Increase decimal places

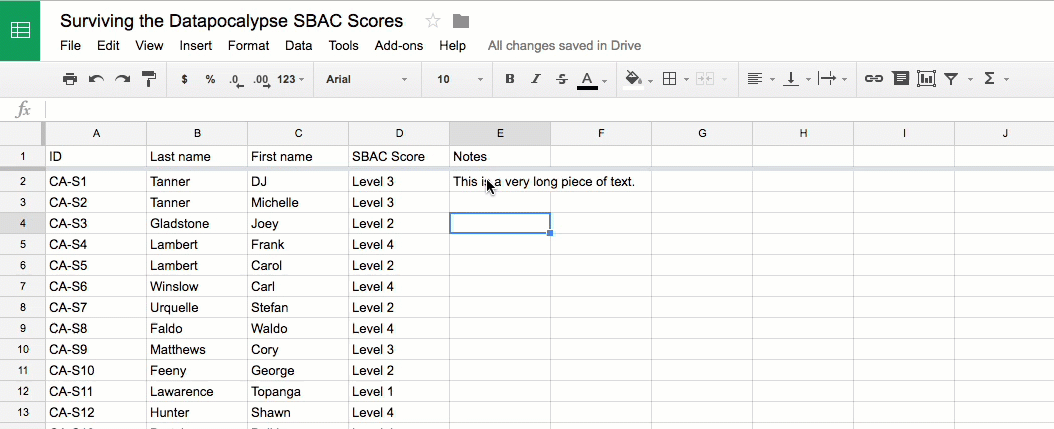point(262,80)
